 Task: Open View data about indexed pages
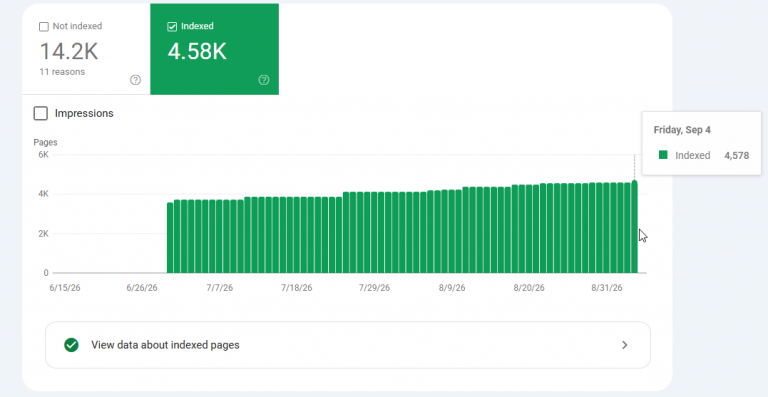pyautogui.click(x=348, y=345)
